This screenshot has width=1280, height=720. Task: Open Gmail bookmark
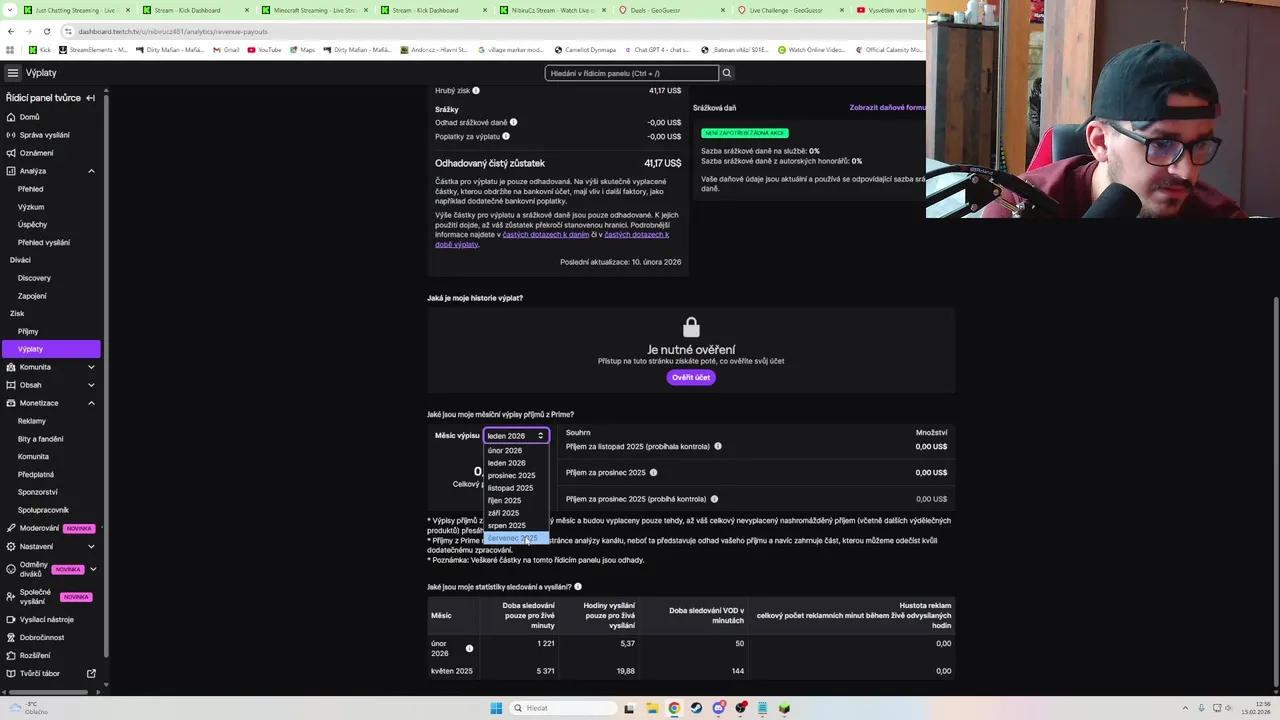(x=226, y=49)
